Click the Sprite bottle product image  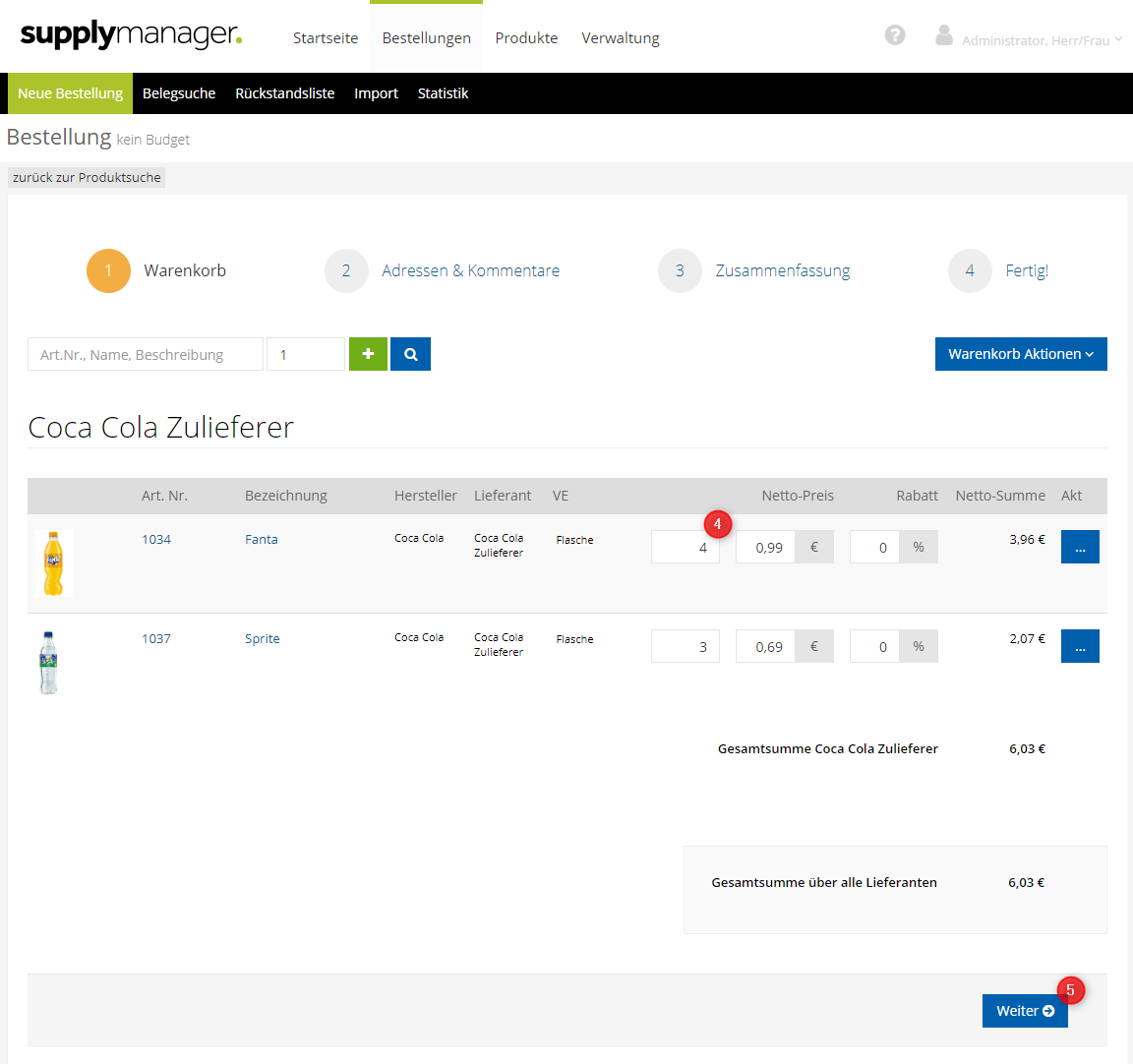click(48, 663)
